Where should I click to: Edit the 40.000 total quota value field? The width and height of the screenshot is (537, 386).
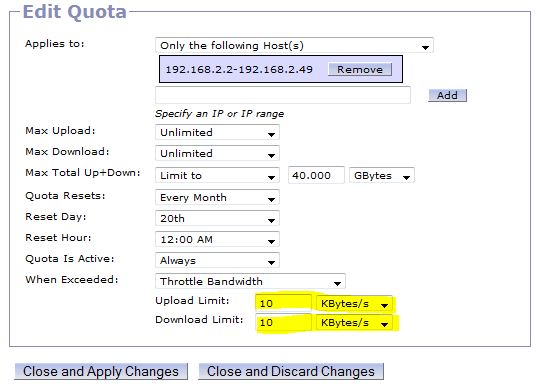(x=316, y=175)
